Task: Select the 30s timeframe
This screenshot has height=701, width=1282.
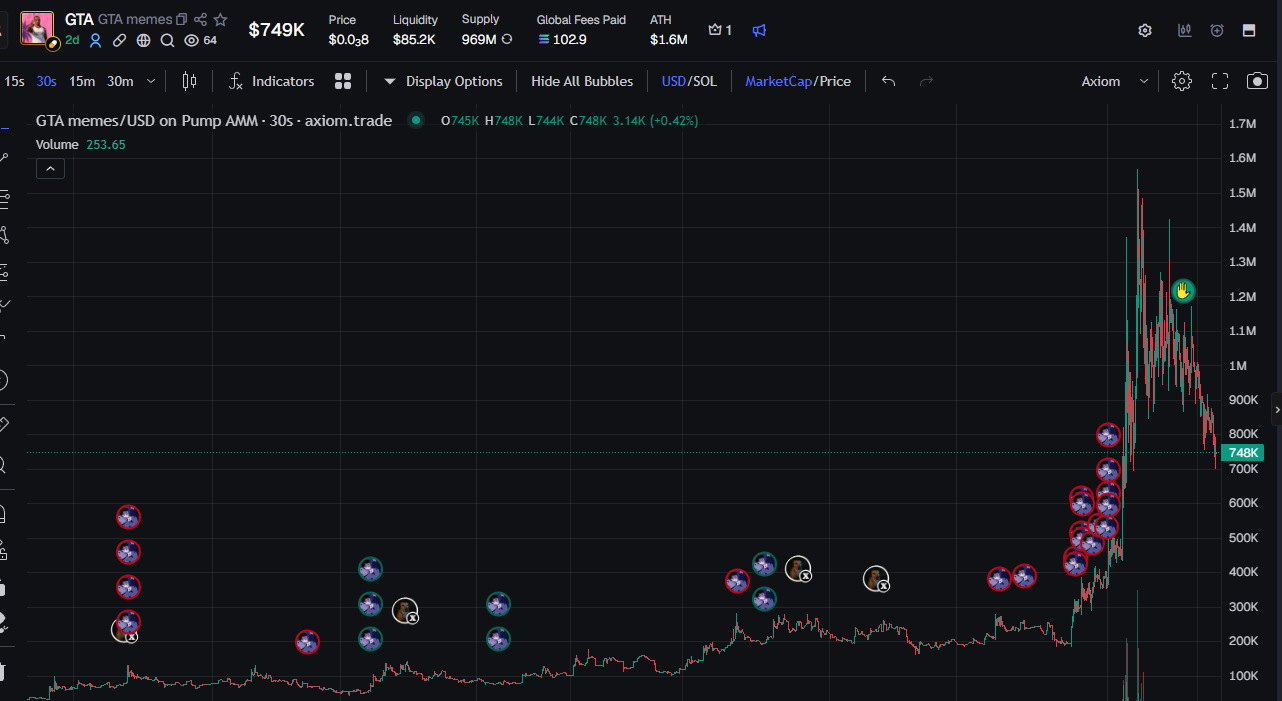Action: click(x=46, y=81)
